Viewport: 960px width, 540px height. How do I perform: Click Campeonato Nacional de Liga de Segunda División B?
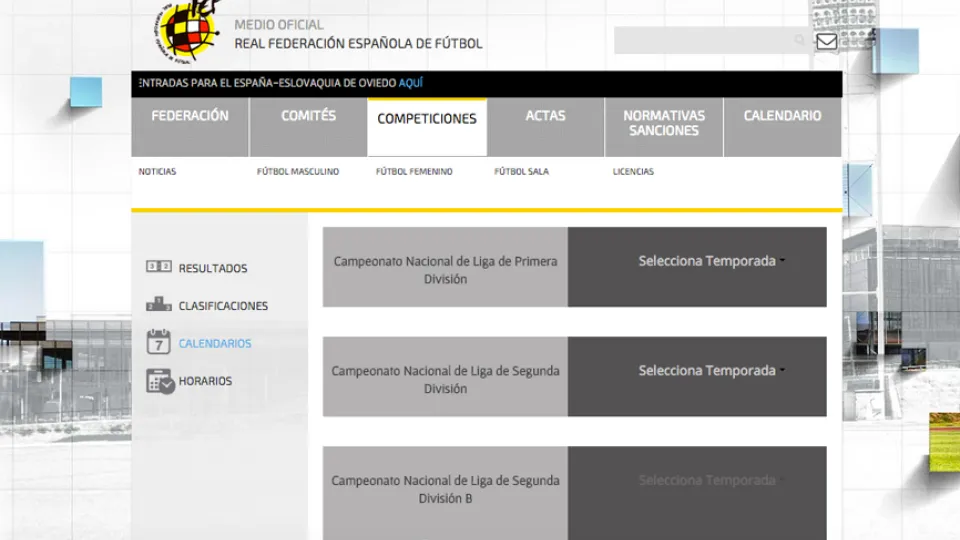445,489
